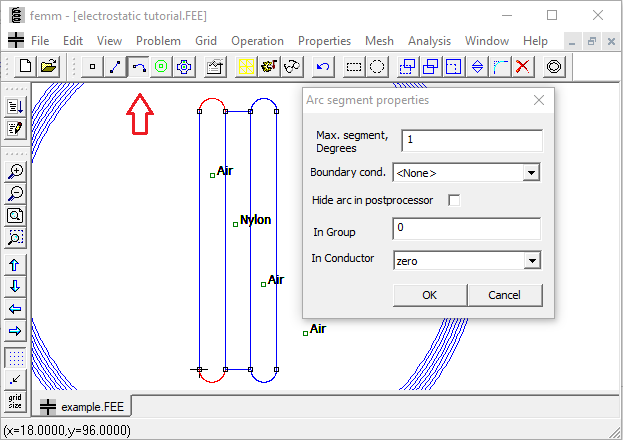Pan view up with the up arrow
The height and width of the screenshot is (440, 623).
pos(15,265)
